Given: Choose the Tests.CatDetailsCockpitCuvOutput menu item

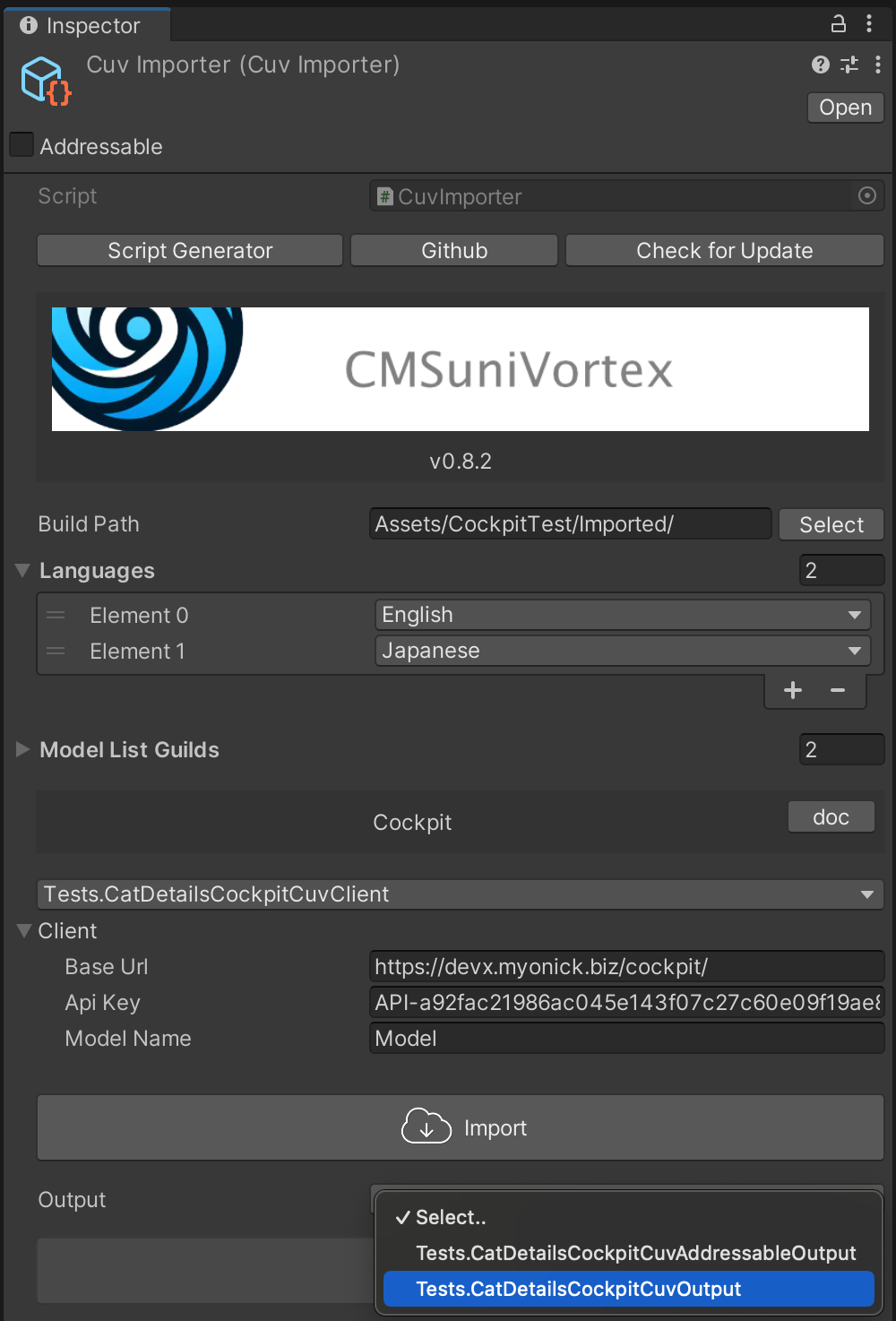Looking at the screenshot, I should coord(628,1289).
